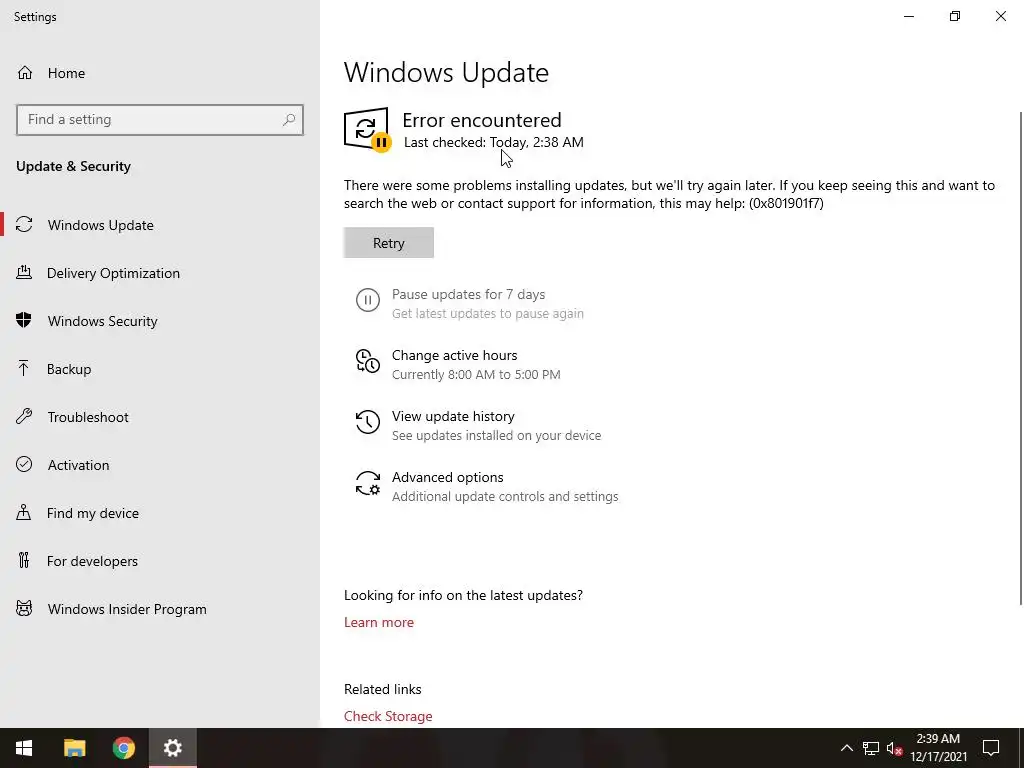Screen dimensions: 1024x768
Task: Click the network status tray icon
Action: tap(871, 748)
